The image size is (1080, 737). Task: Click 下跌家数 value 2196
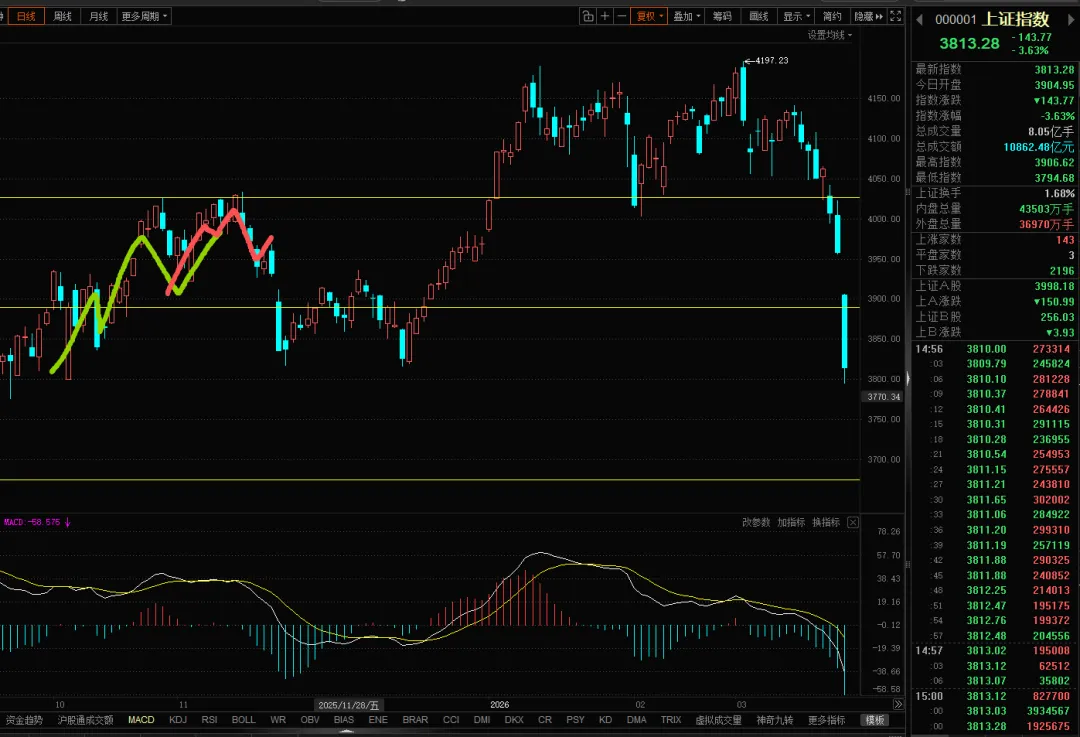tap(1061, 271)
